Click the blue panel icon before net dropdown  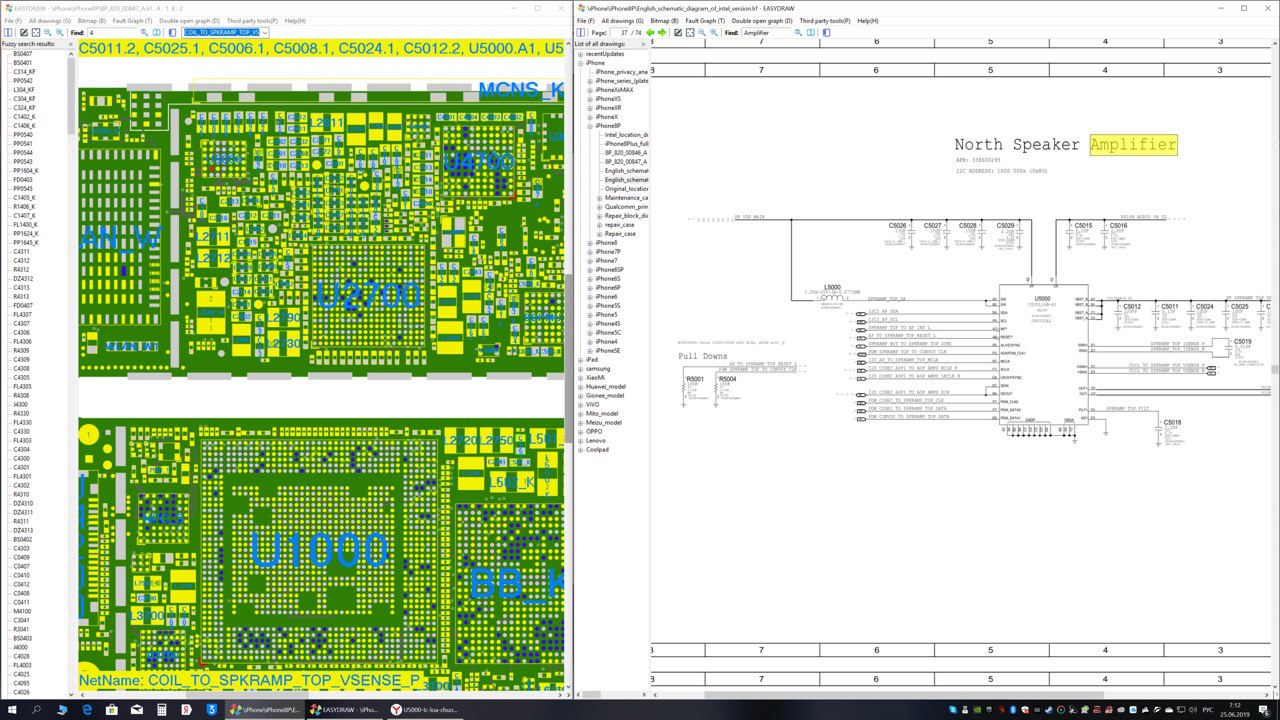tap(174, 33)
